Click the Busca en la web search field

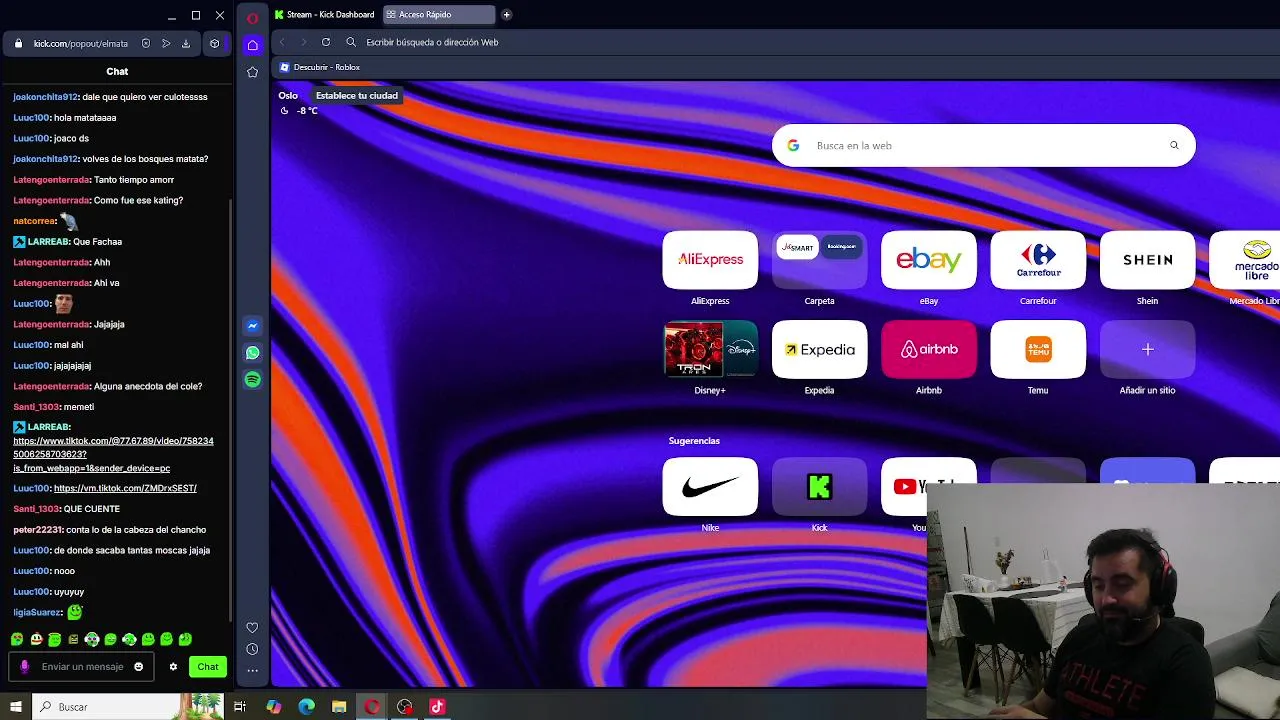click(984, 146)
